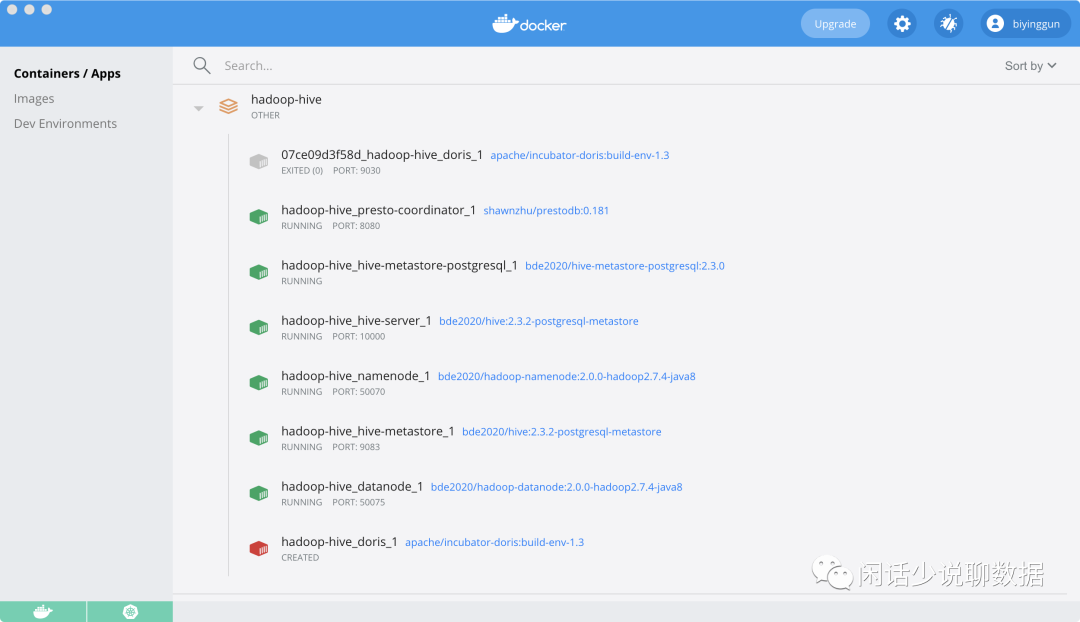Open image link of created hadoop-hive_doris_1

coord(495,542)
